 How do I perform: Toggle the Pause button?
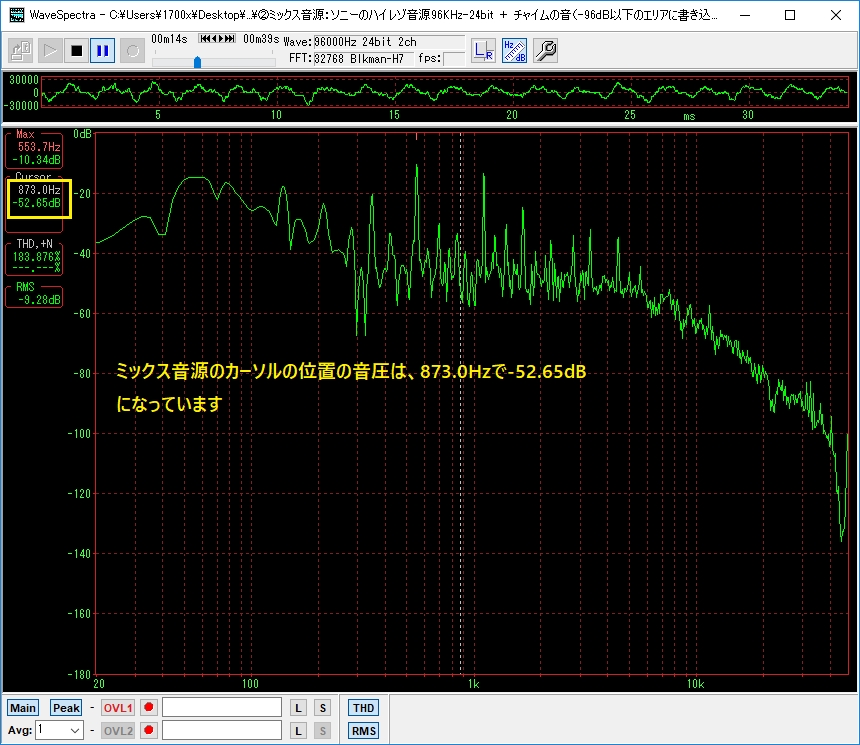pos(103,51)
